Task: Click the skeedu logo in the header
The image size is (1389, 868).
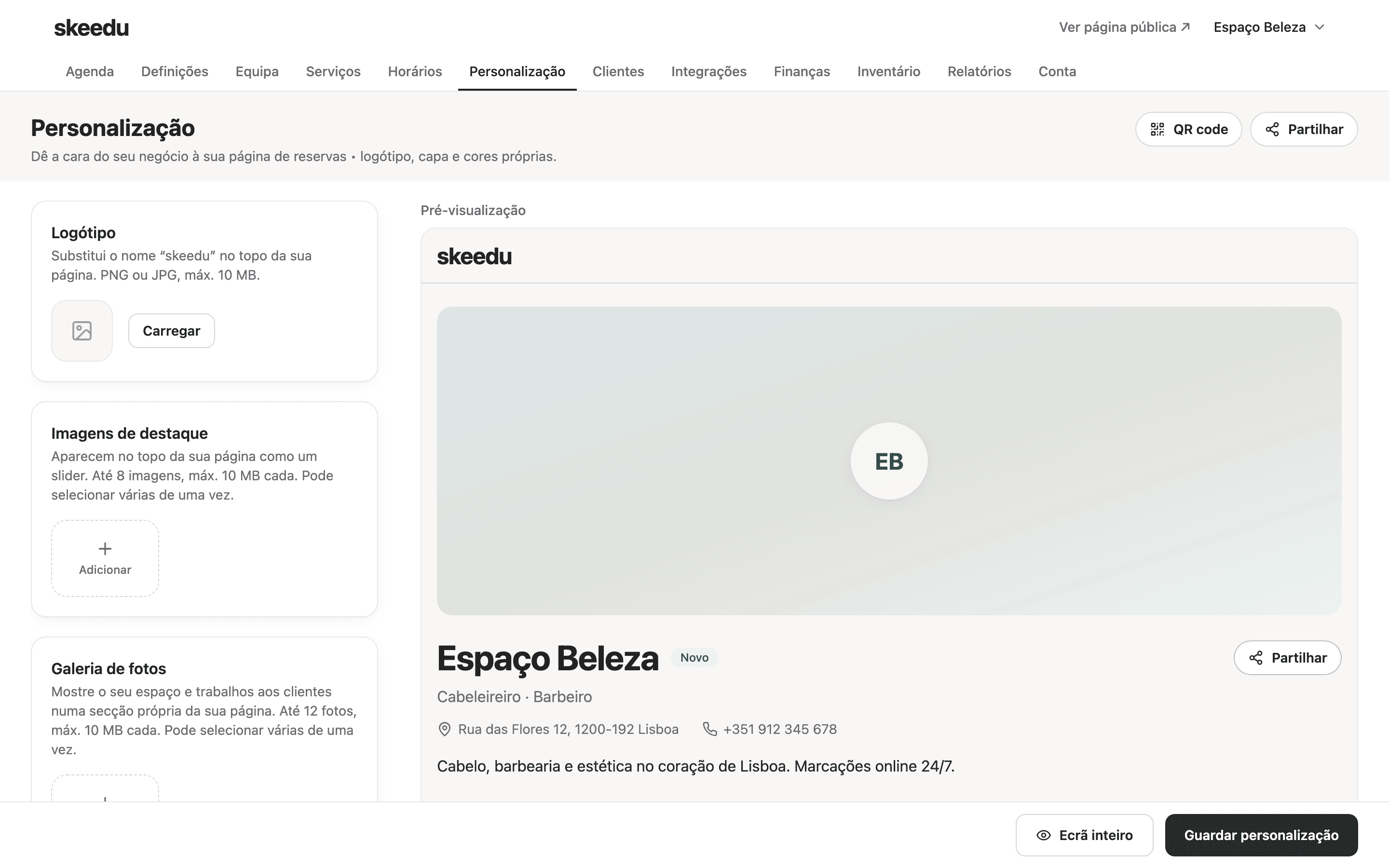Action: tap(91, 27)
